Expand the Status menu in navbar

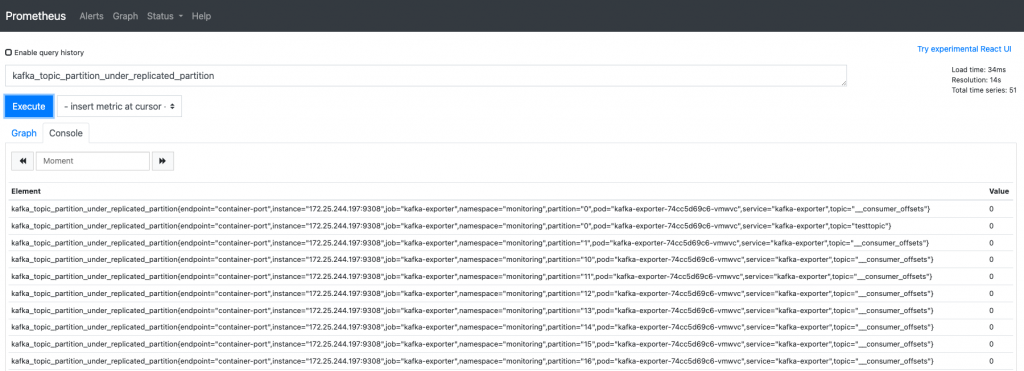point(165,16)
